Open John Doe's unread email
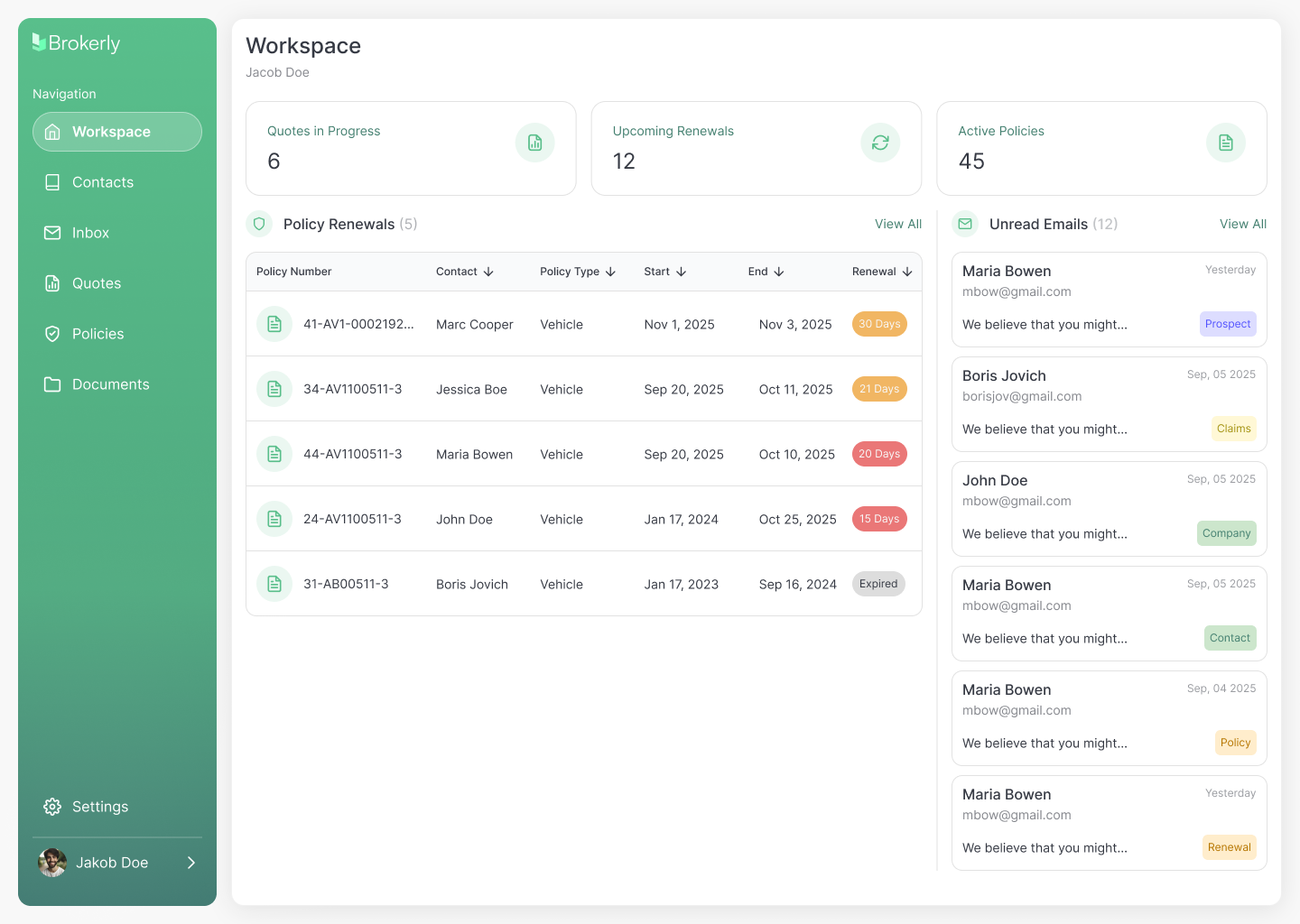The width and height of the screenshot is (1300, 924). click(1110, 509)
